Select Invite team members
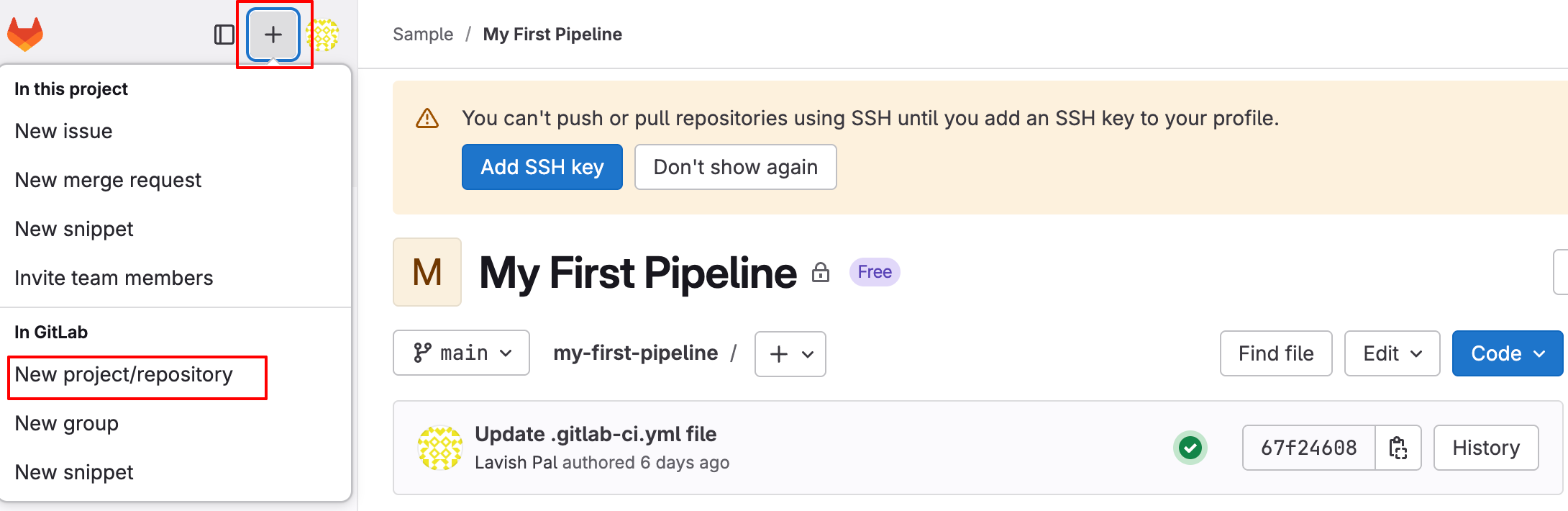1568x511 pixels. [x=114, y=277]
